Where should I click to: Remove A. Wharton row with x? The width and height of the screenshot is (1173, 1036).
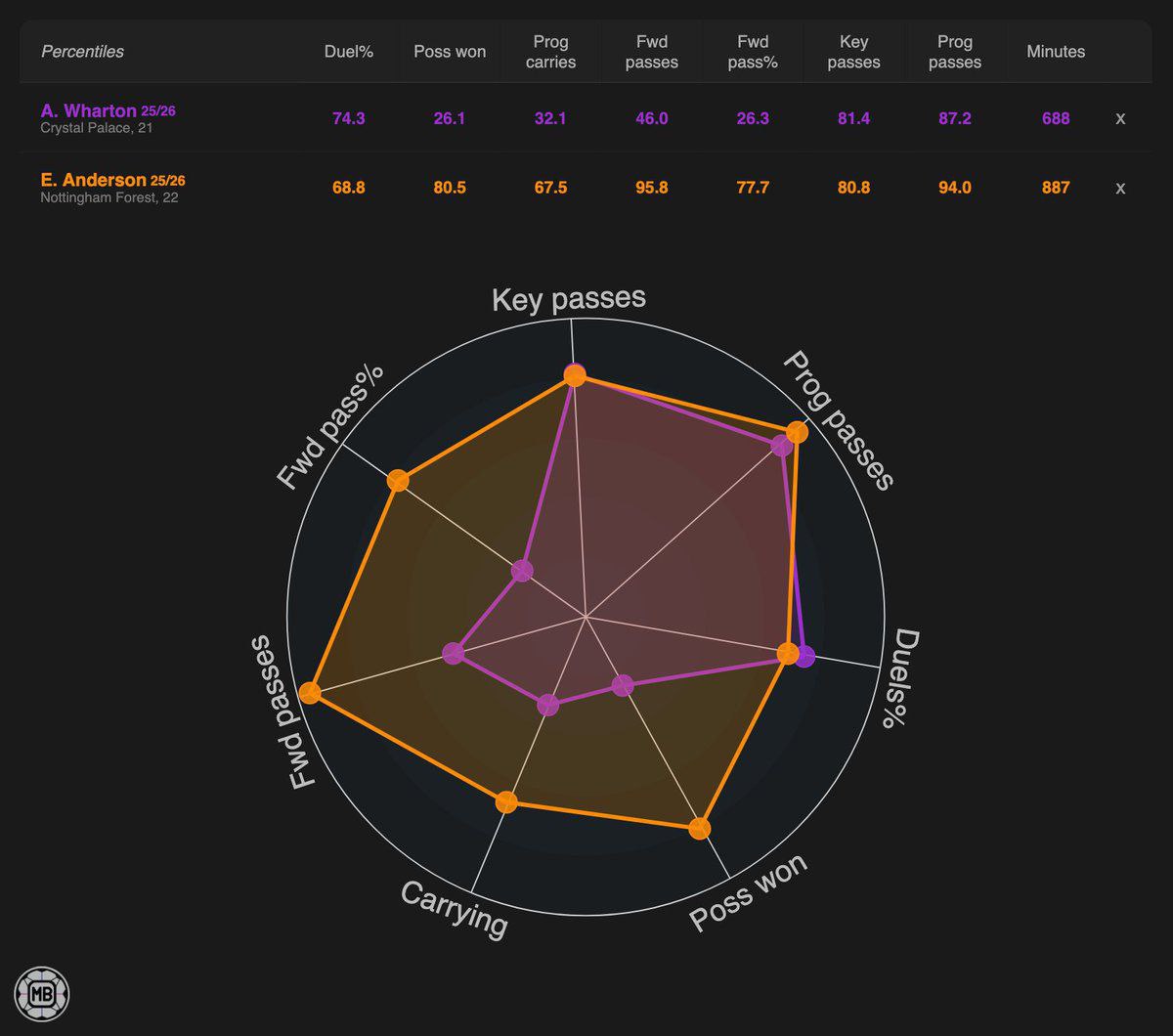click(x=1120, y=118)
